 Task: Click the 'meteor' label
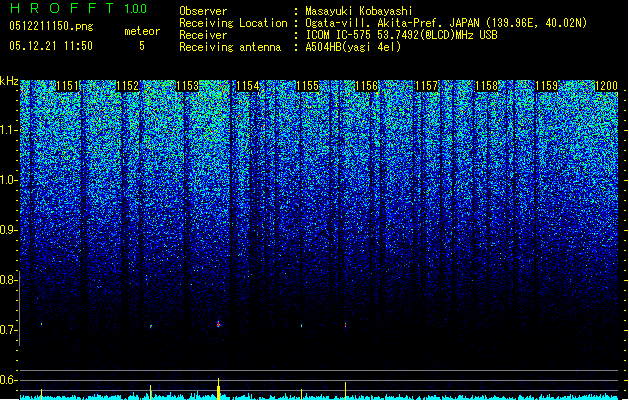coord(142,31)
